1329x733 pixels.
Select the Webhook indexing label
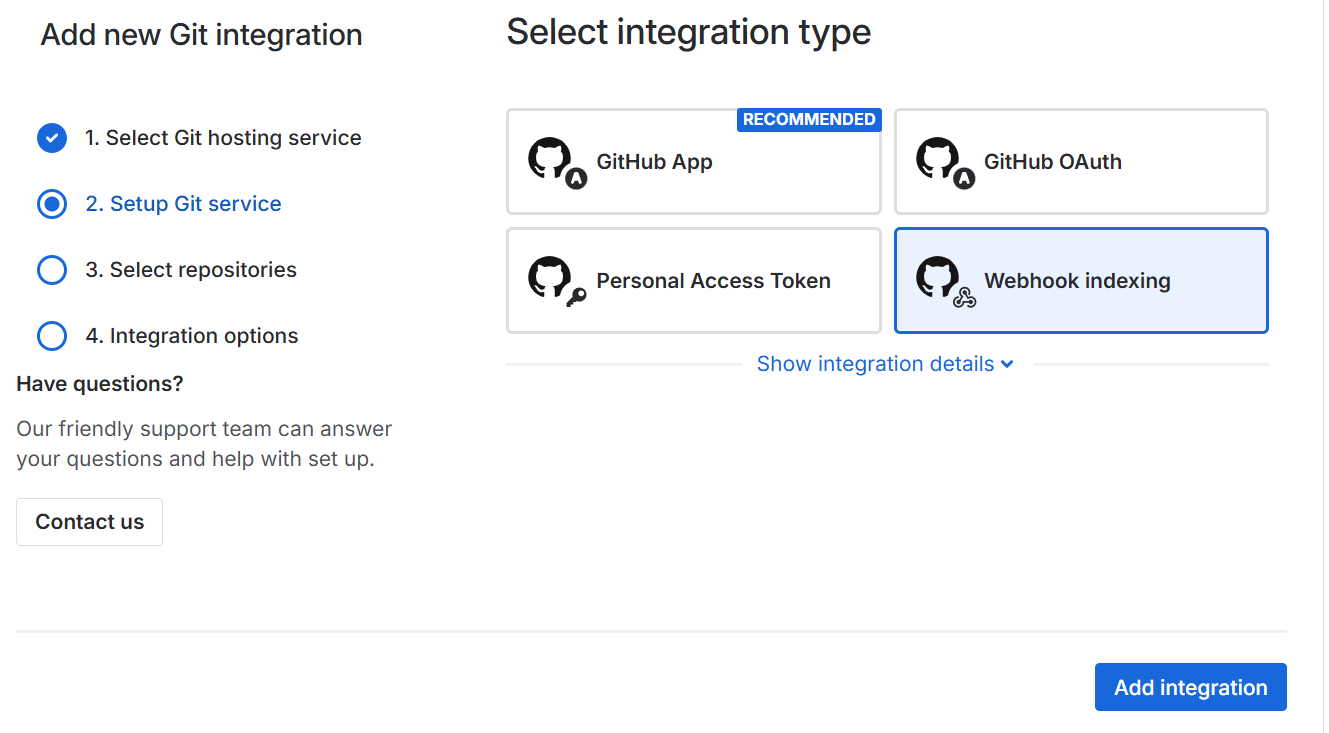coord(1077,281)
